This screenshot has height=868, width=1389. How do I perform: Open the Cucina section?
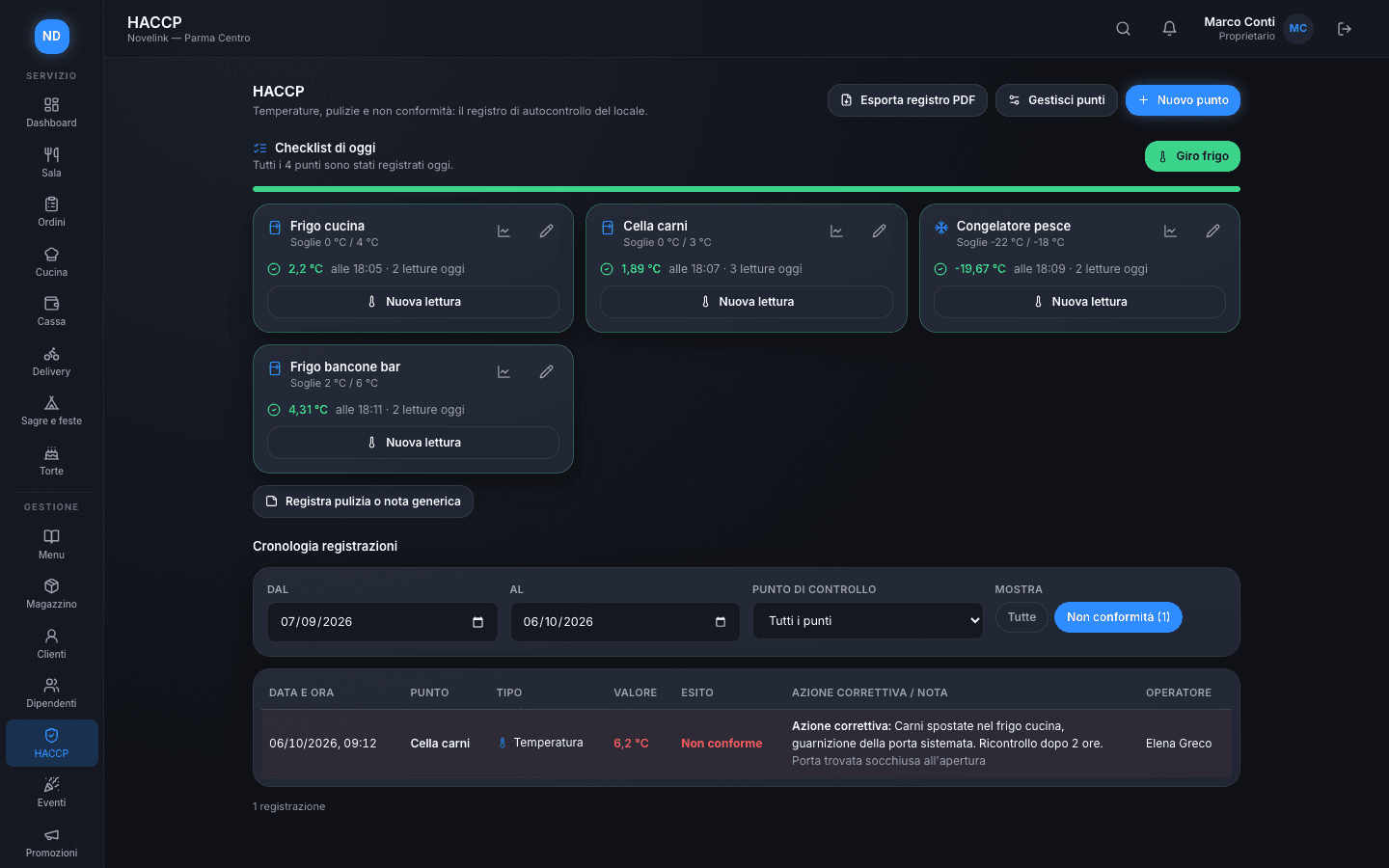point(52,262)
